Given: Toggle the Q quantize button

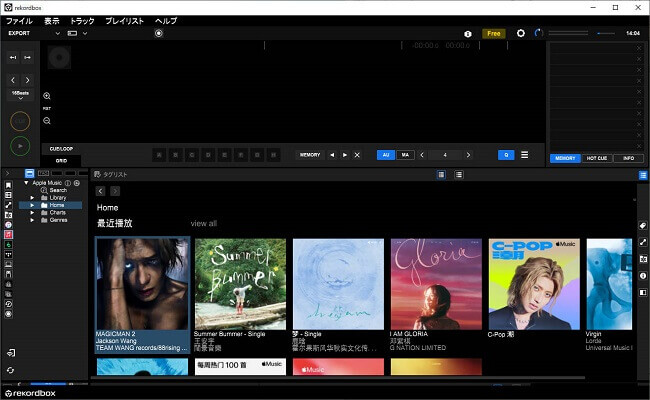Looking at the screenshot, I should (506, 155).
